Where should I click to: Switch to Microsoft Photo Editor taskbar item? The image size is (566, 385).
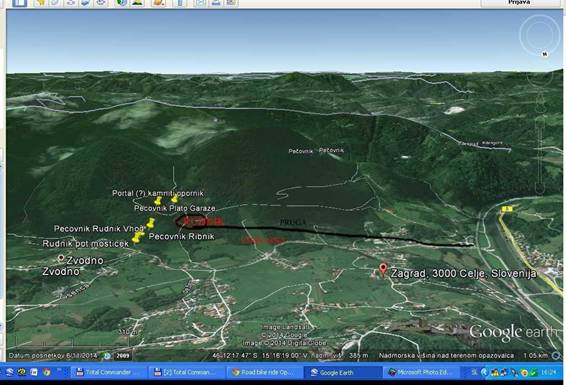click(420, 372)
